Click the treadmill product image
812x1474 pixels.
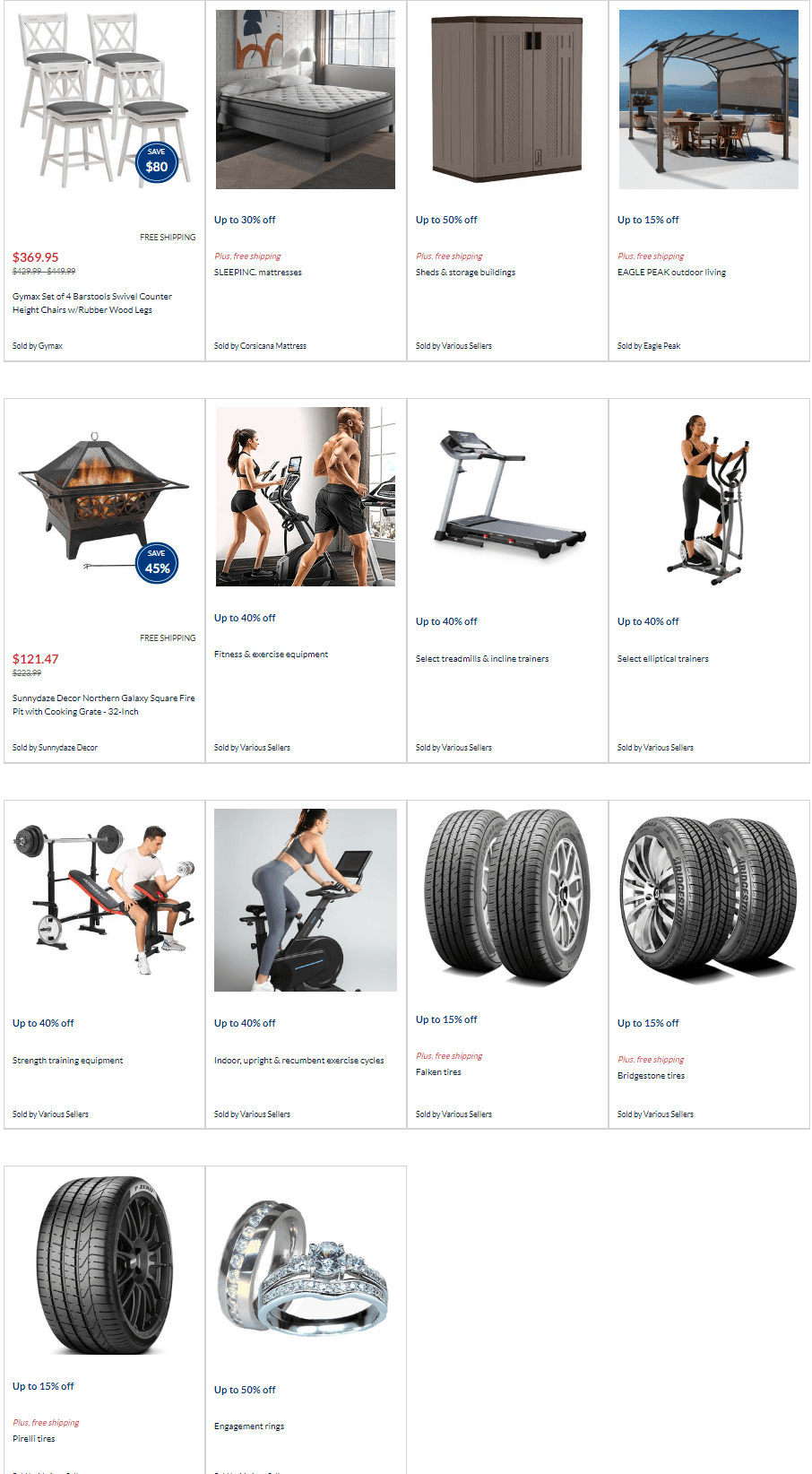coord(507,498)
